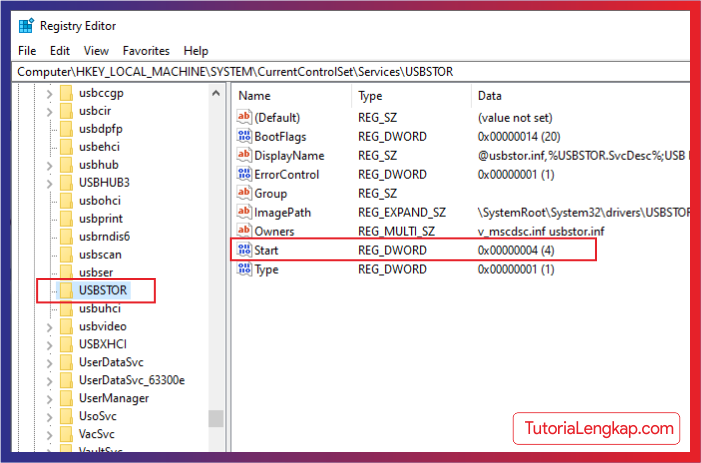
Task: Click the REG_EXPAND_SZ type cell
Action: pyautogui.click(x=402, y=212)
